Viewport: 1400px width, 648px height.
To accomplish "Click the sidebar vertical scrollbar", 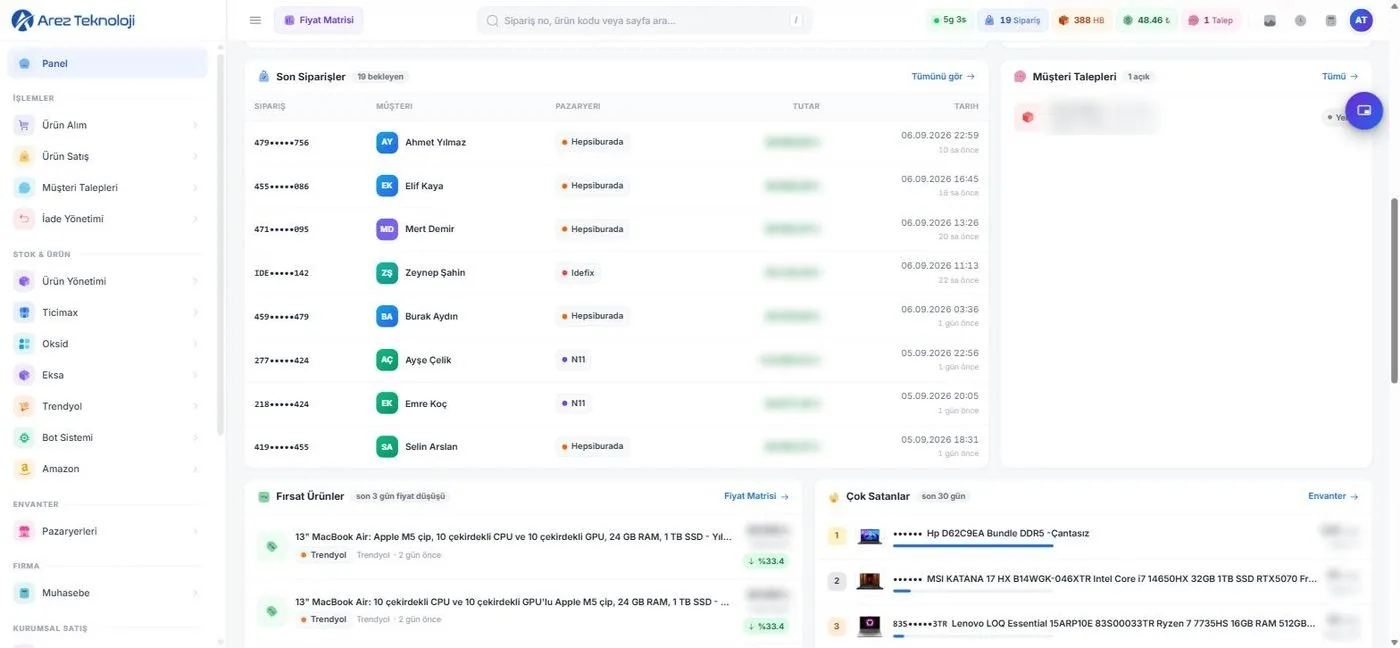I will (x=220, y=245).
